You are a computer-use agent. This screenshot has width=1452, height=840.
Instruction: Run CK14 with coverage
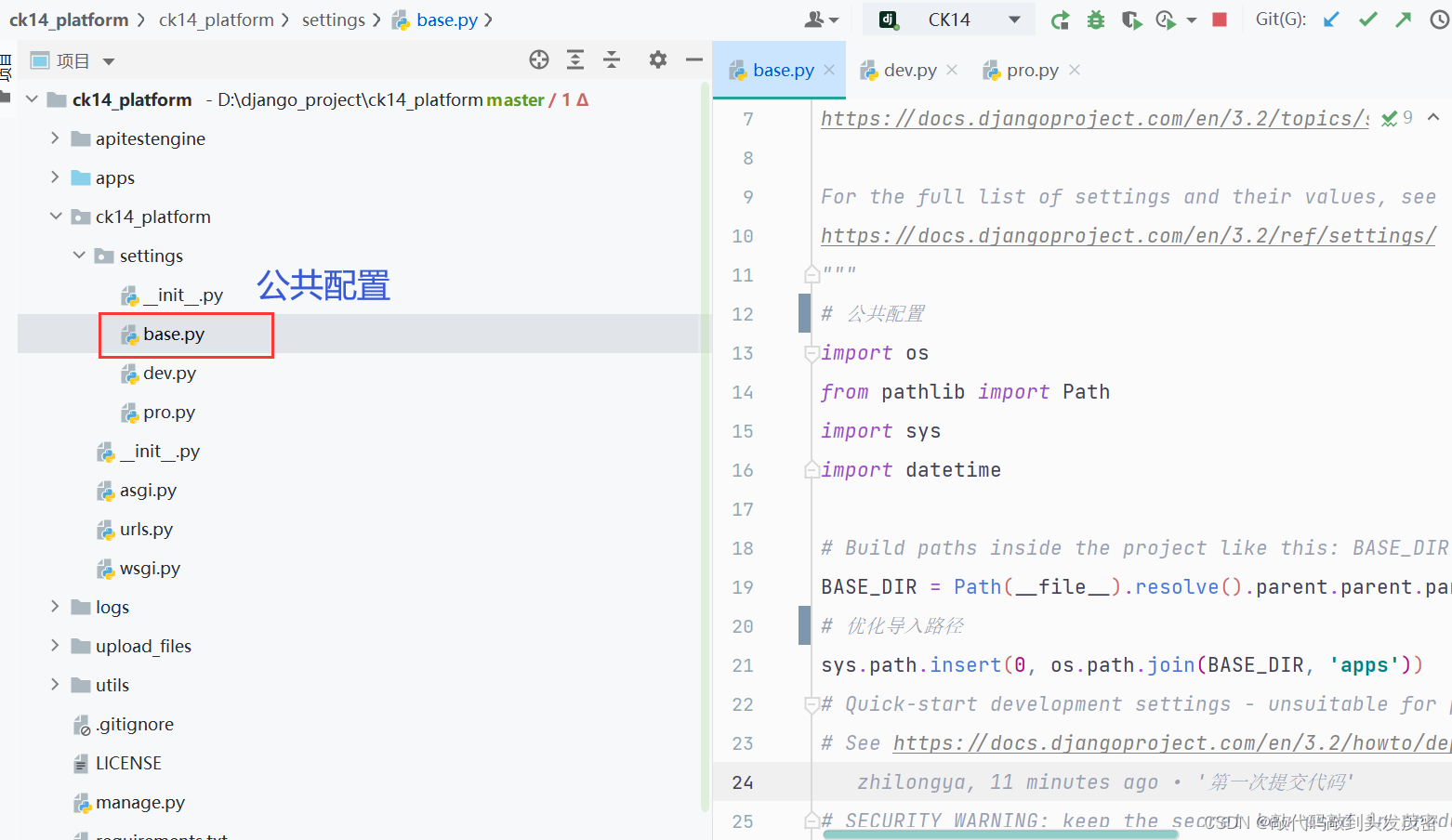pos(1130,20)
